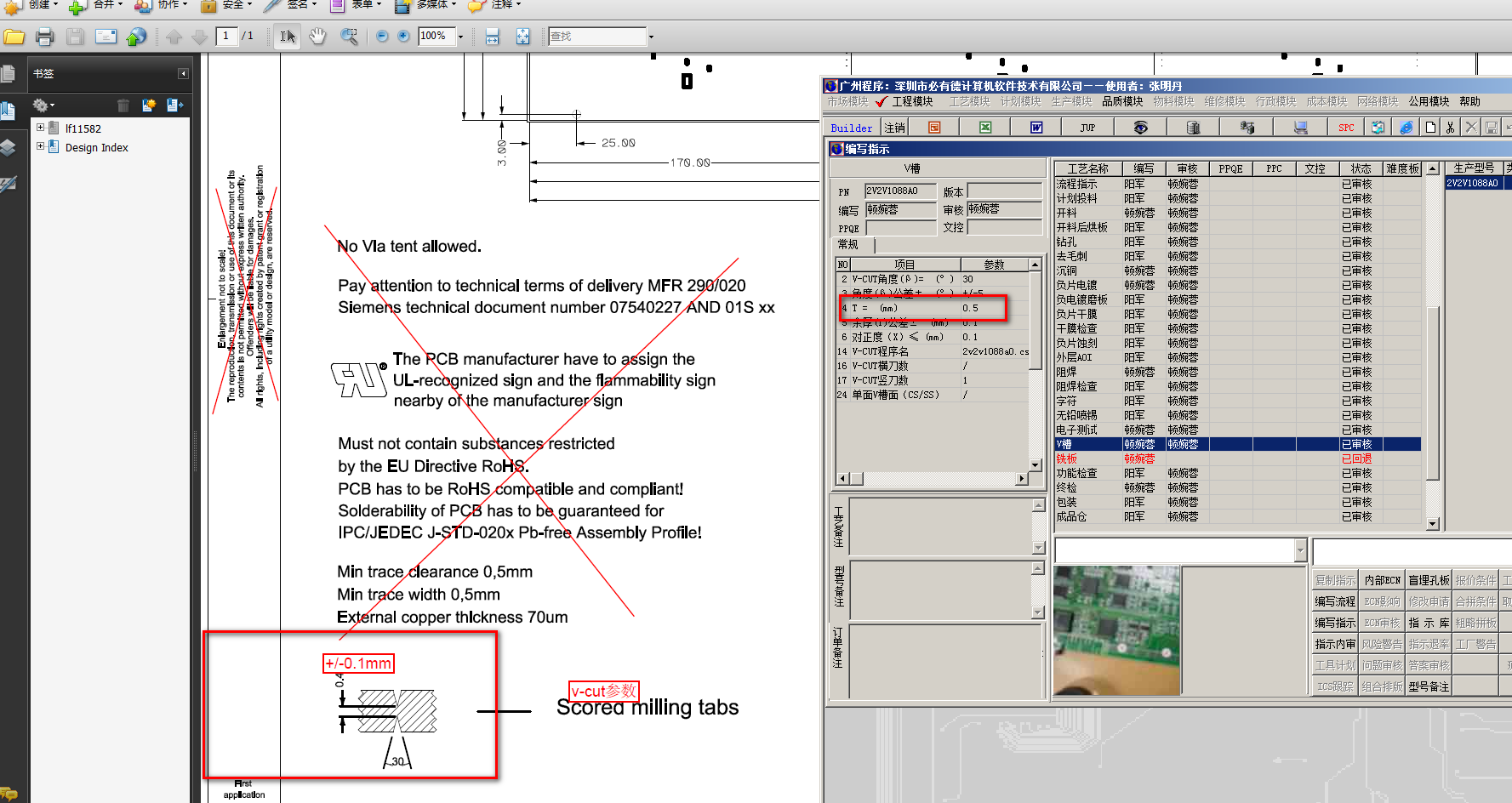The image size is (1512, 803).
Task: Open the find box dropdown arrow
Action: [x=651, y=37]
